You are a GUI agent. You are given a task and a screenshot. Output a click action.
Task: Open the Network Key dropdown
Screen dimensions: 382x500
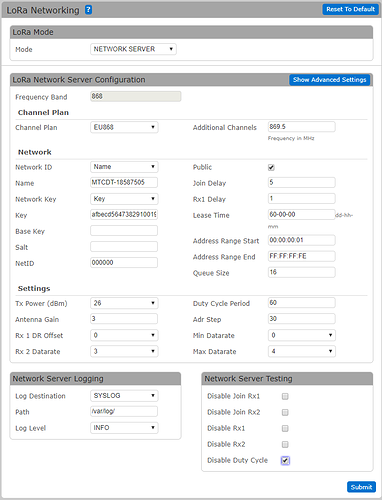pos(124,199)
